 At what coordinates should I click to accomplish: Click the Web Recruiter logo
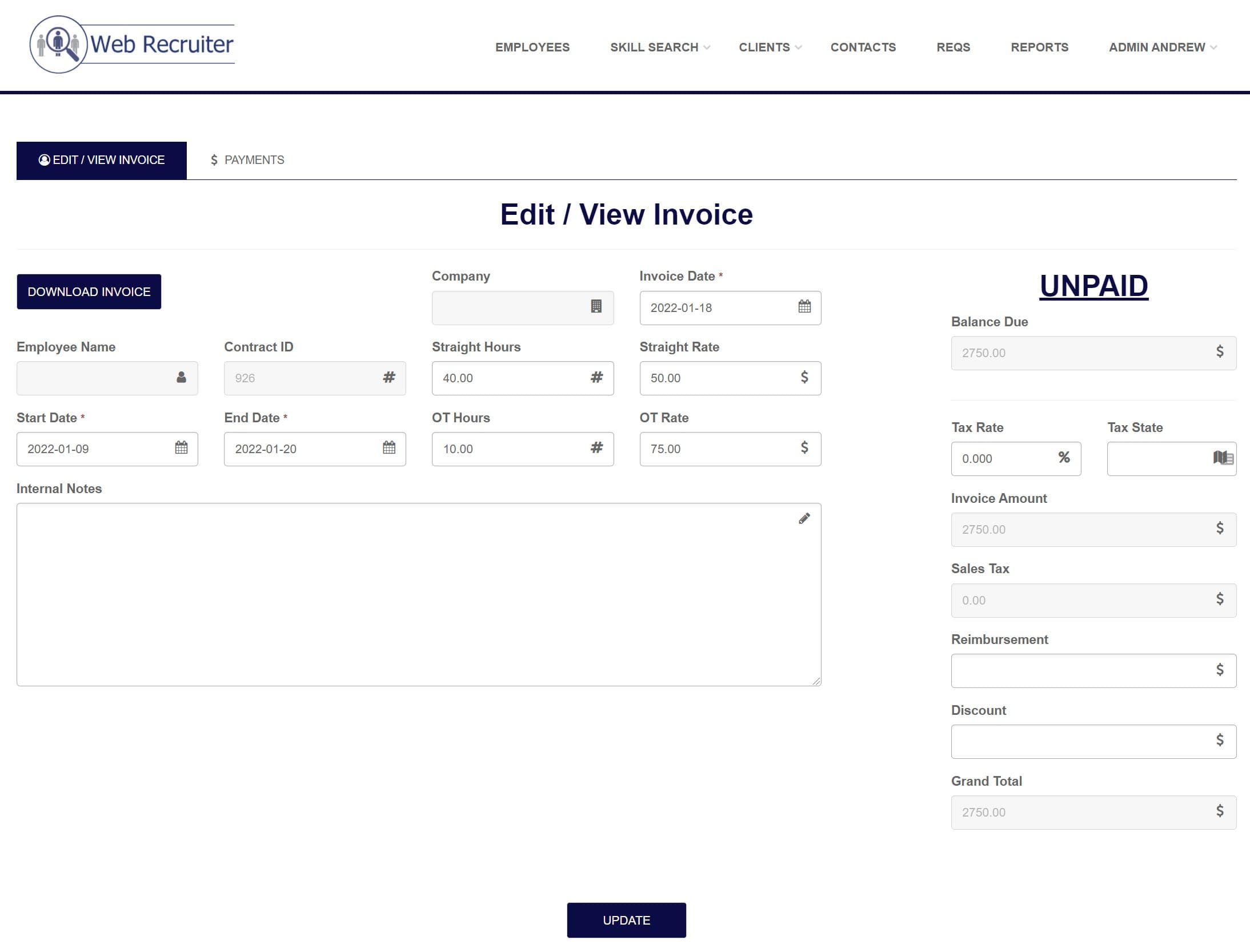pyautogui.click(x=132, y=45)
